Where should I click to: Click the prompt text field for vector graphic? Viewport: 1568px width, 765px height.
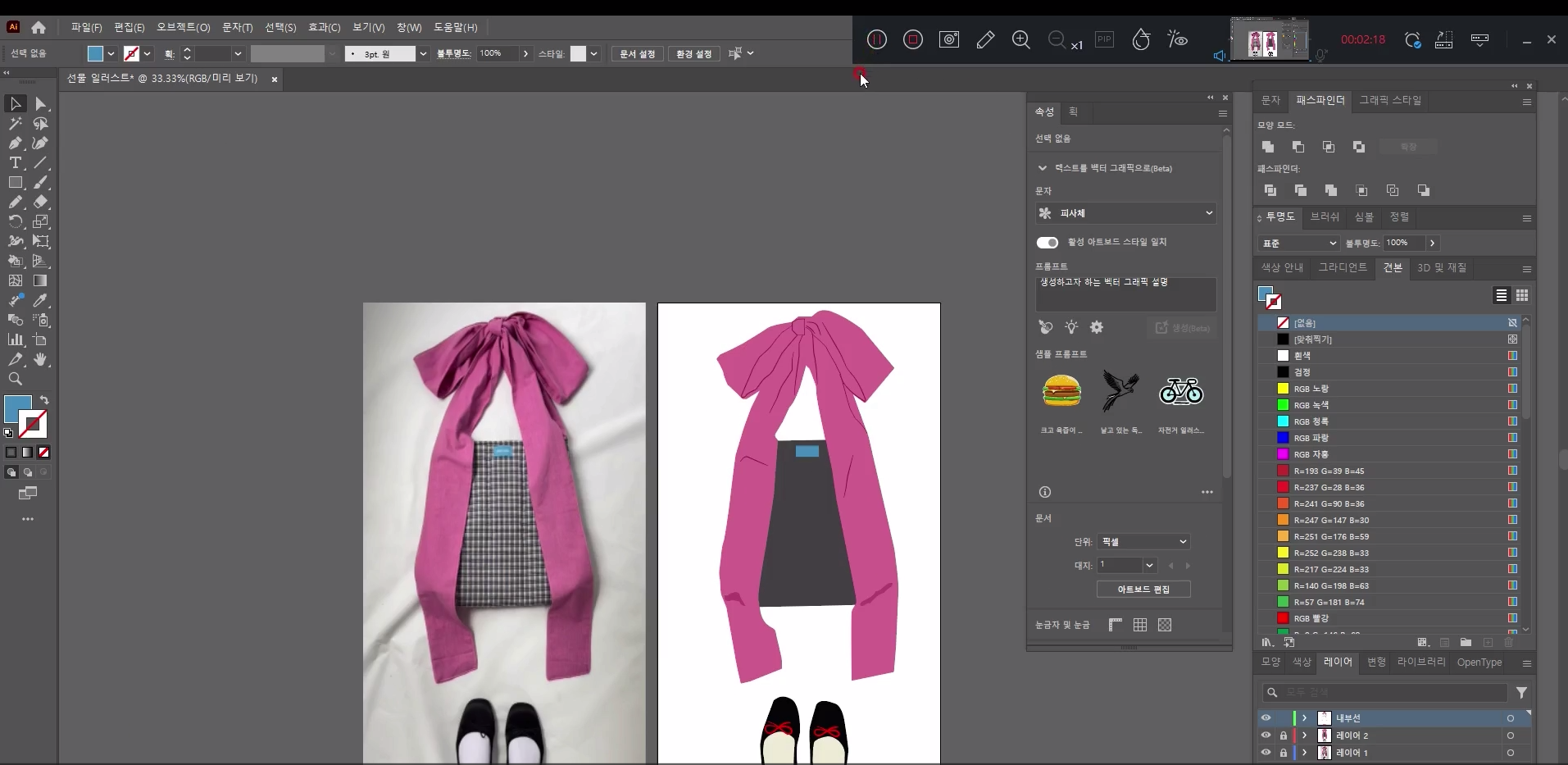(1125, 294)
